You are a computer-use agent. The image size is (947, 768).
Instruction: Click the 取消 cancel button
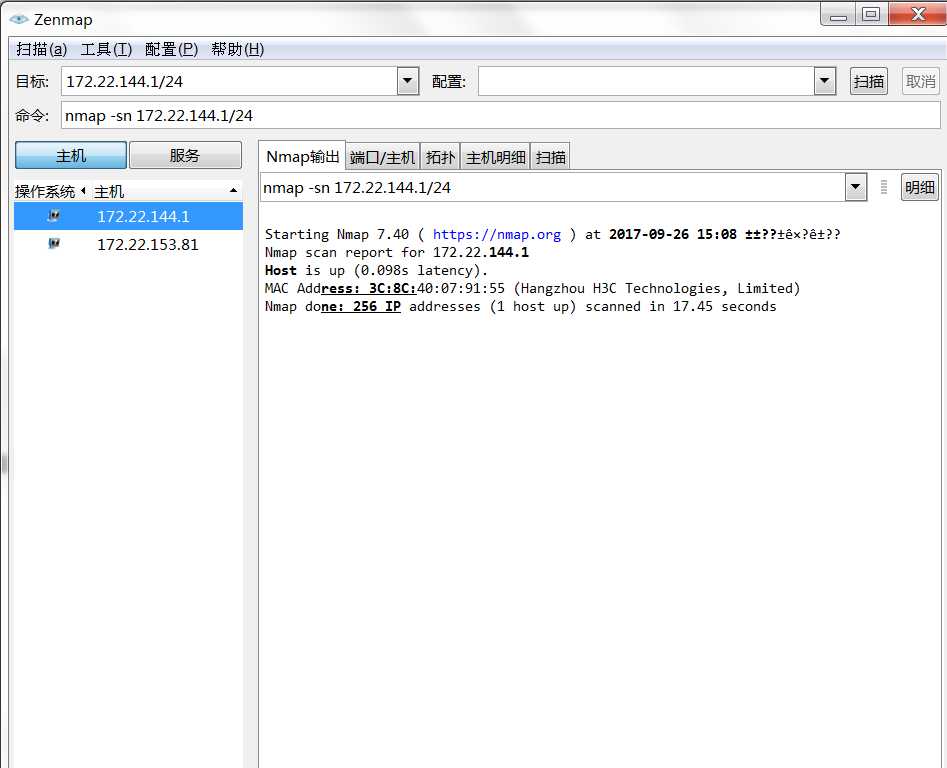(x=921, y=81)
